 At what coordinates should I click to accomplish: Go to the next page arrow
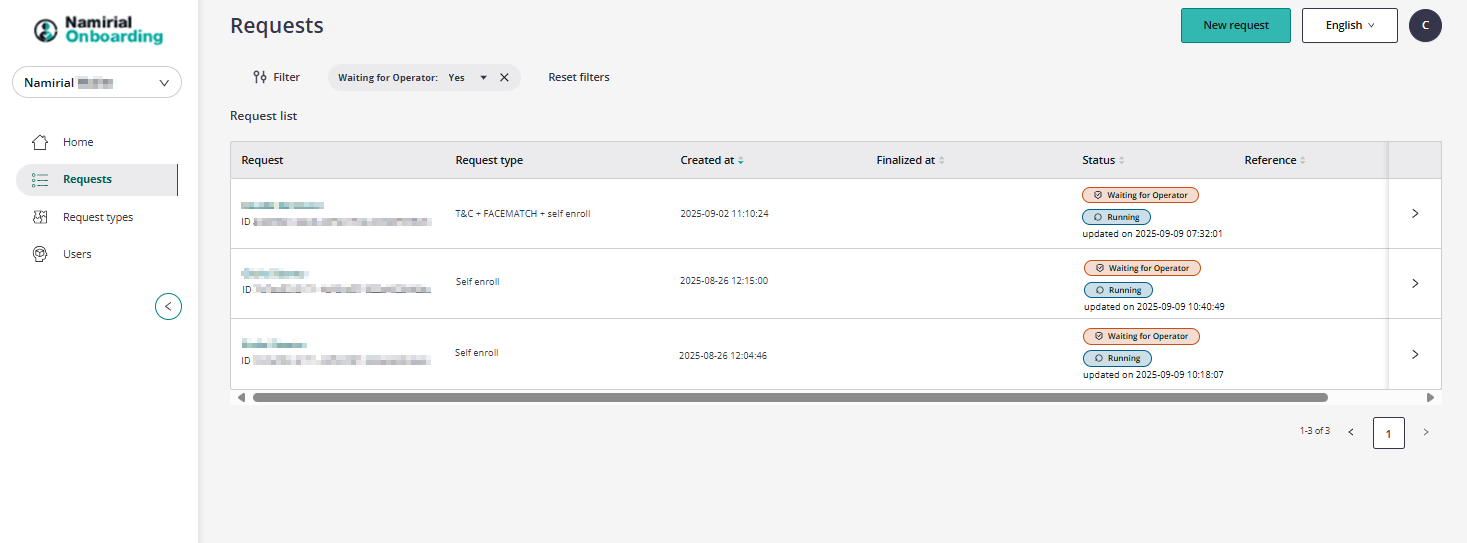click(x=1425, y=432)
